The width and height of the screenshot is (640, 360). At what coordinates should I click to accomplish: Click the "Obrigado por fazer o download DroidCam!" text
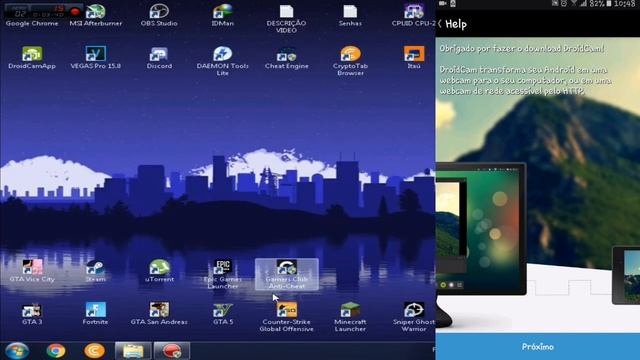pyautogui.click(x=522, y=49)
